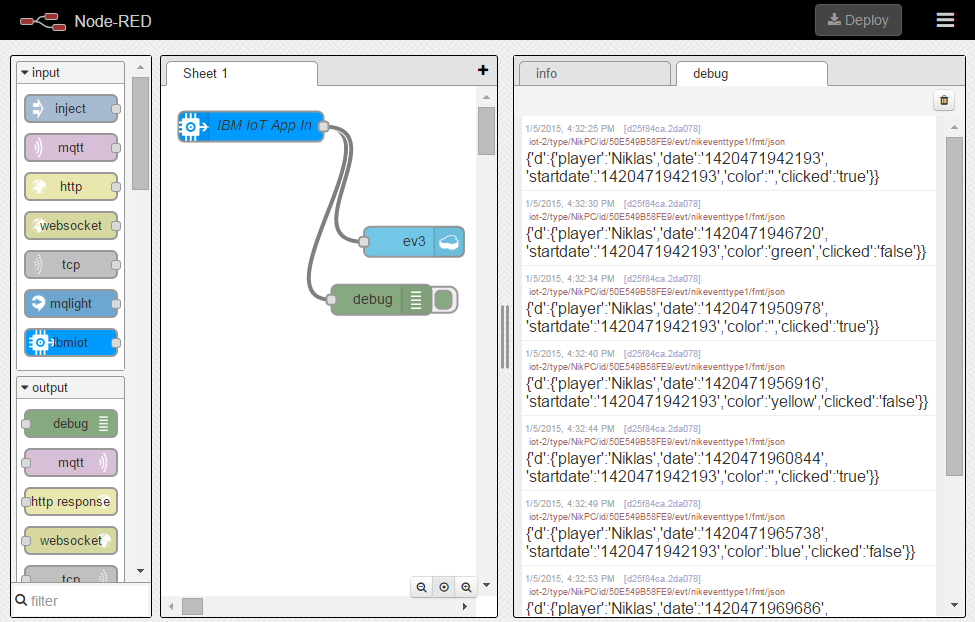Click debug panel scroll up arrow
The width and height of the screenshot is (975, 622).
tap(954, 127)
